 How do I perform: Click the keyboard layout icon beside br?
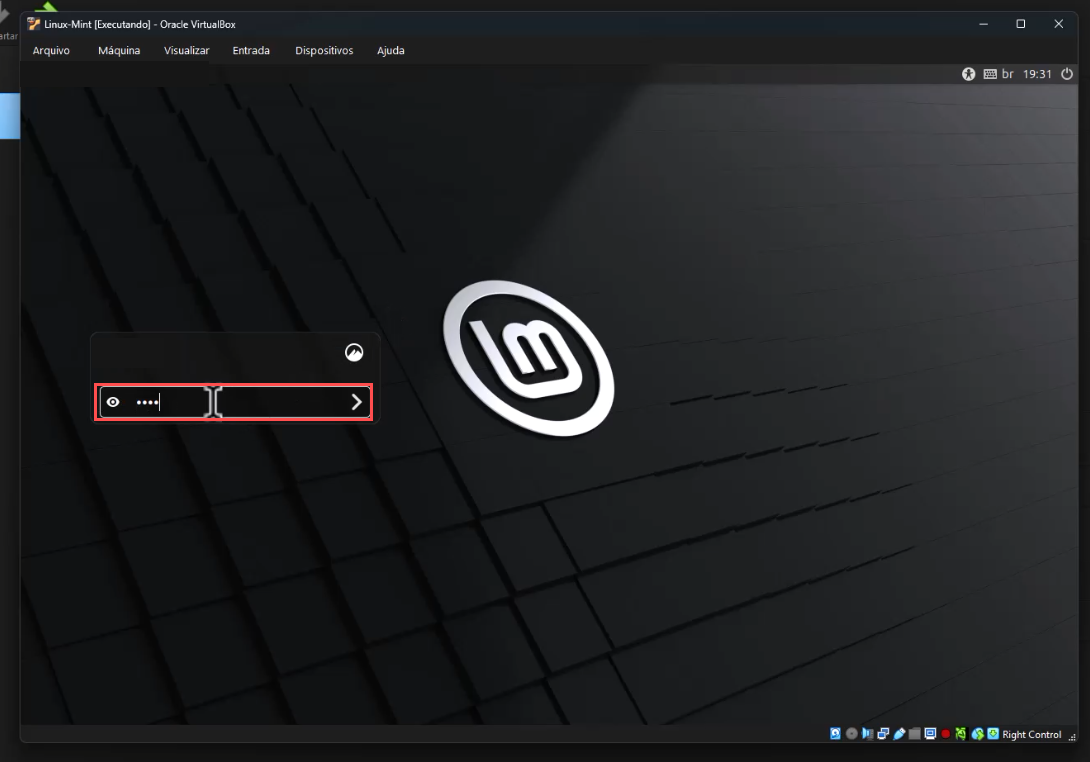[990, 74]
